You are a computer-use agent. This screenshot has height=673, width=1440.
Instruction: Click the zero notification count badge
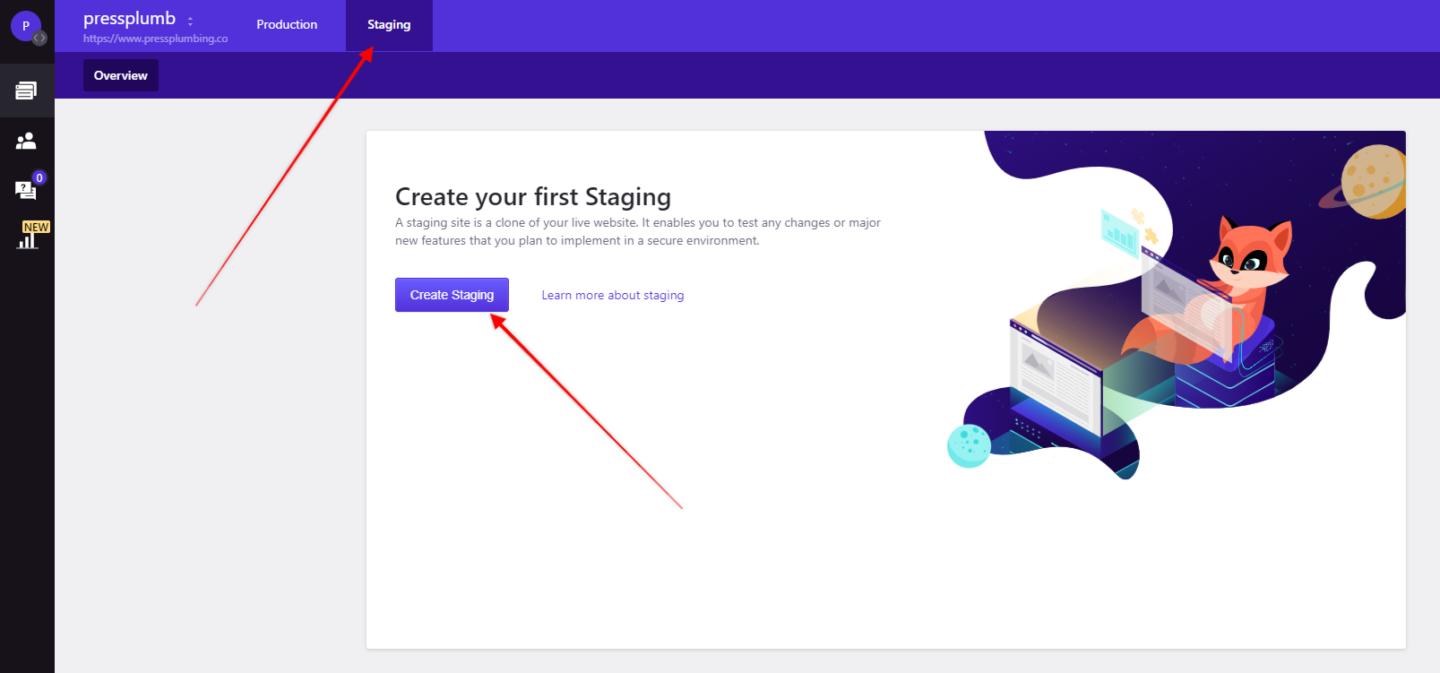point(39,178)
